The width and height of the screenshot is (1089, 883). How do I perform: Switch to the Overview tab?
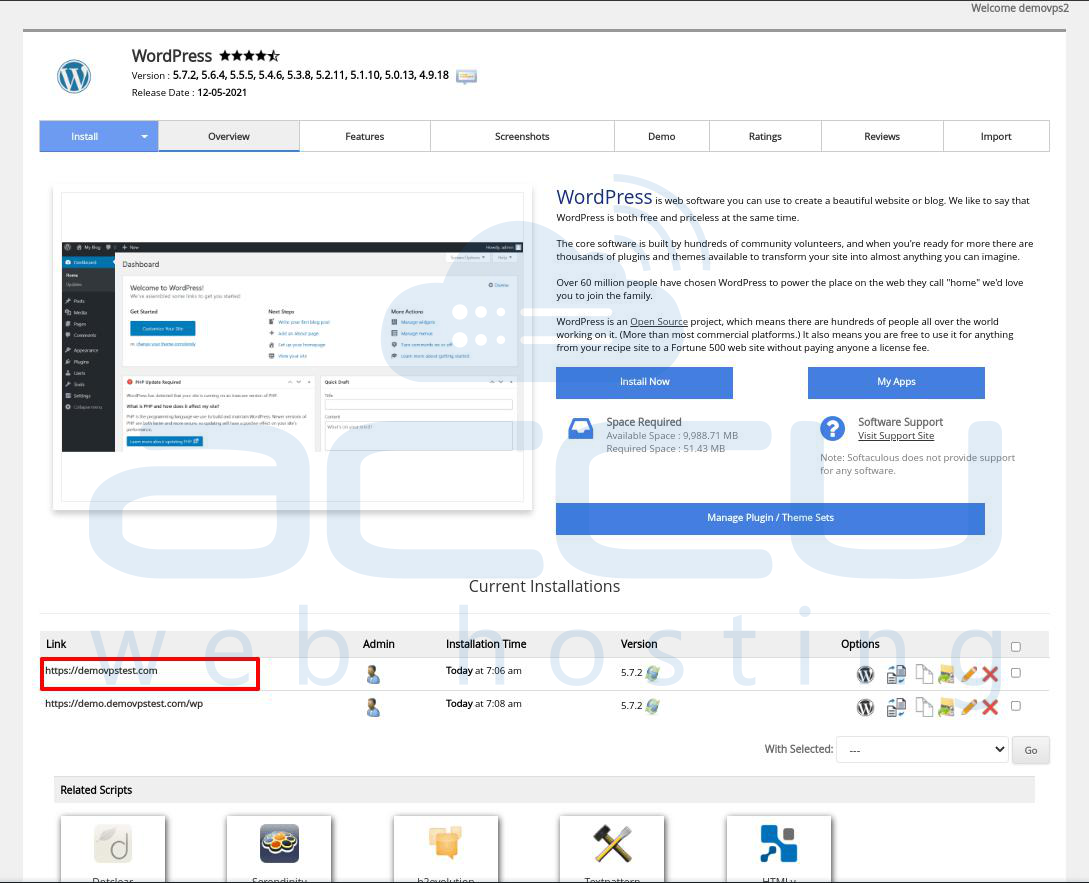click(x=228, y=136)
